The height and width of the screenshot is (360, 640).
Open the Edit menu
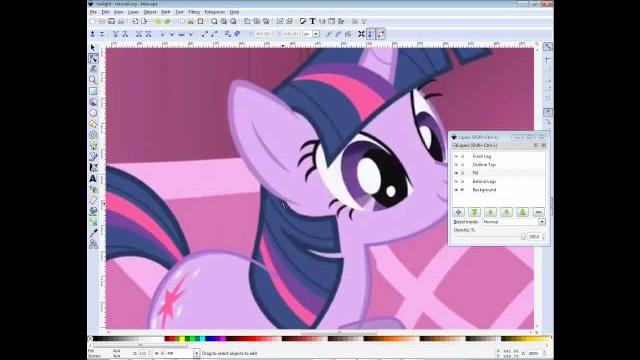pyautogui.click(x=105, y=12)
